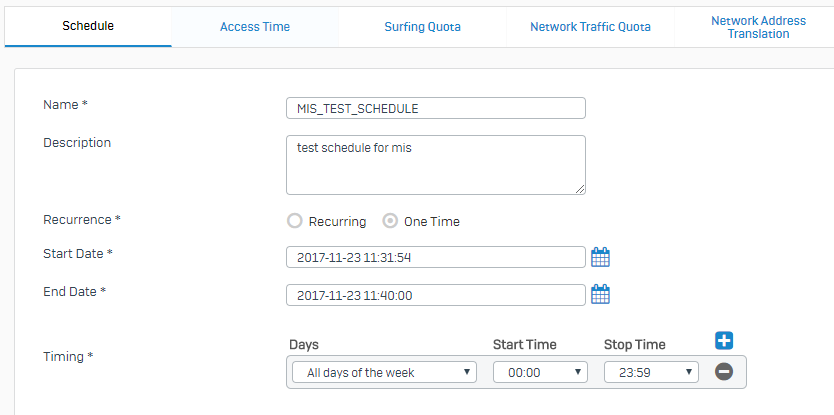Click the Start Date text field
The image size is (834, 415).
(x=436, y=257)
